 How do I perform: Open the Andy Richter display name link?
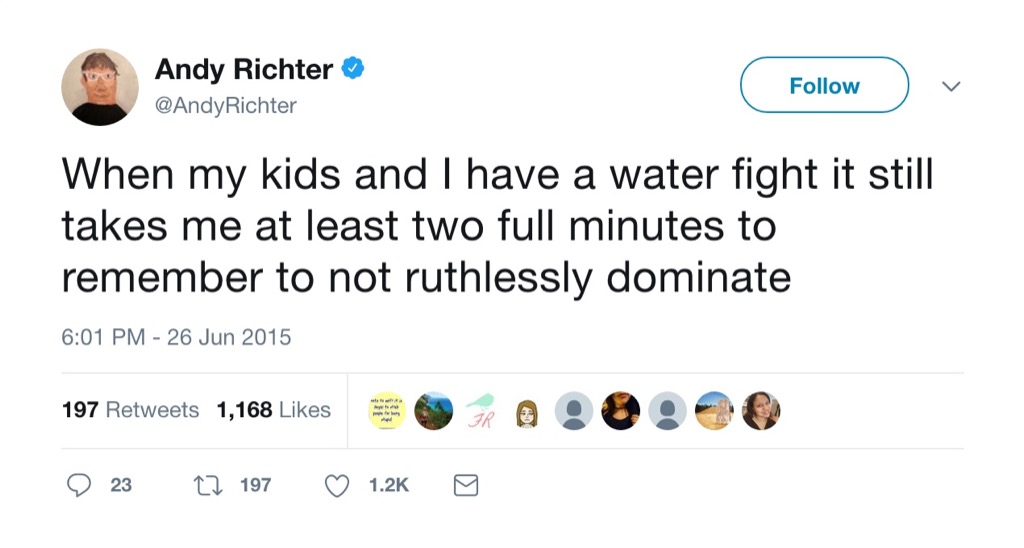point(243,69)
